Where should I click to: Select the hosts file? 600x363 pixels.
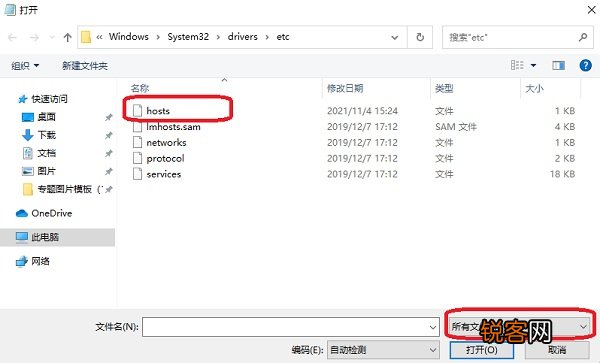(x=158, y=111)
